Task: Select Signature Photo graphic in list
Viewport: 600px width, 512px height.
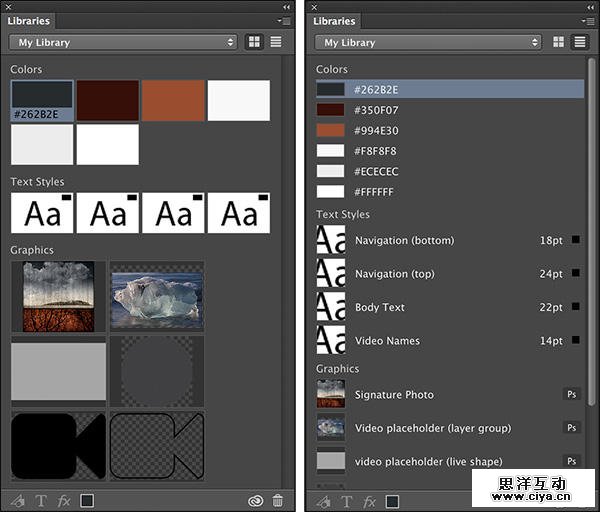Action: click(394, 395)
